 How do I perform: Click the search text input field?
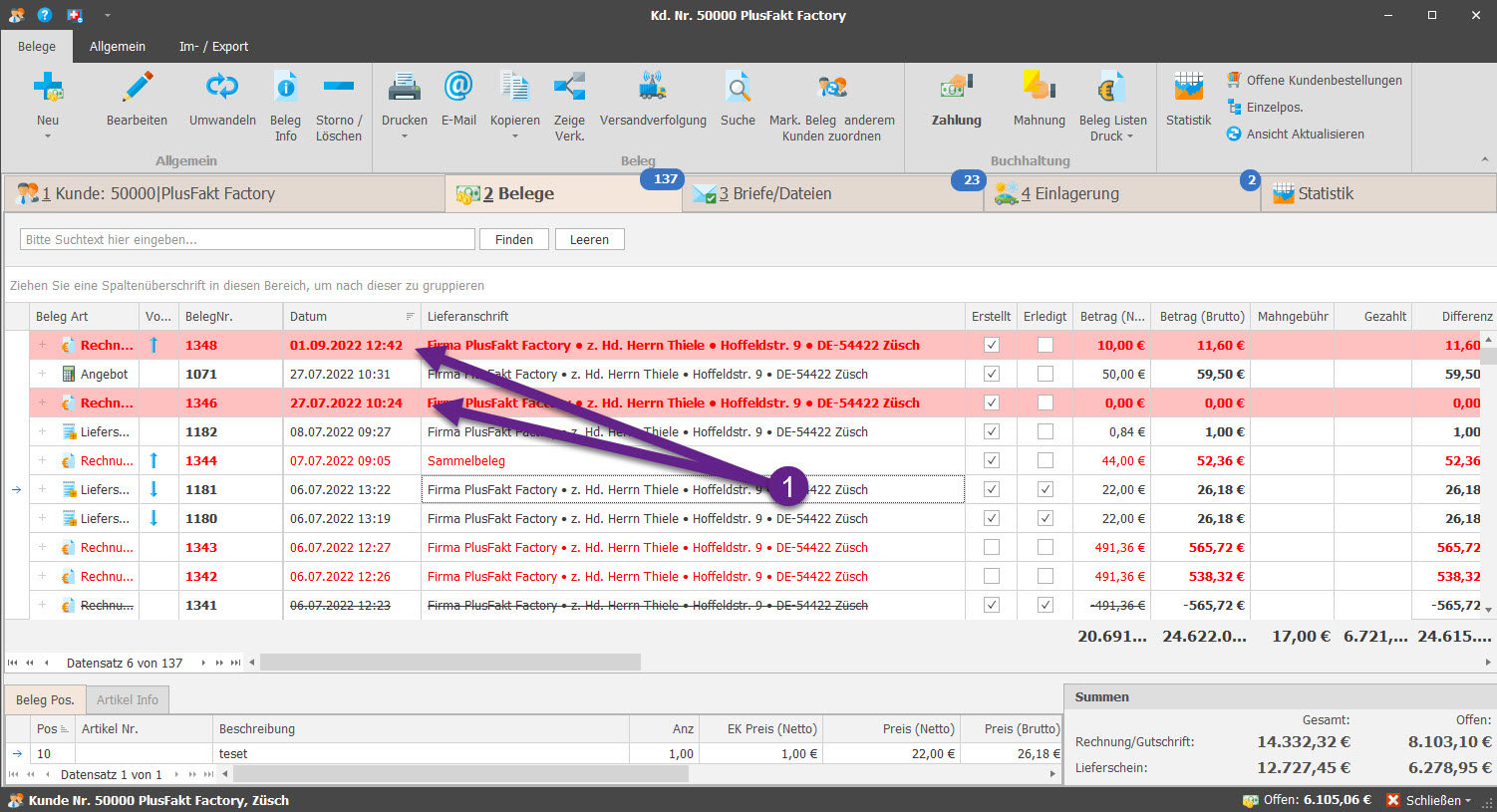pos(247,239)
